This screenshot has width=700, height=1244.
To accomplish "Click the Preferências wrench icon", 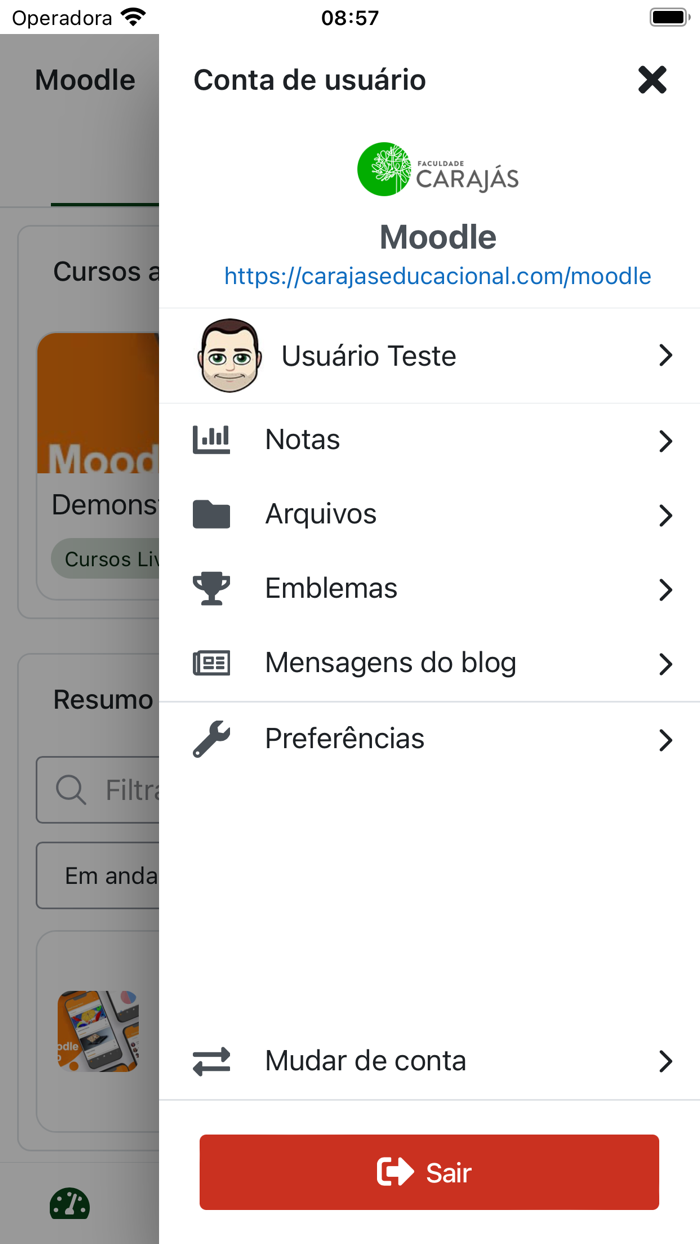I will [x=212, y=738].
